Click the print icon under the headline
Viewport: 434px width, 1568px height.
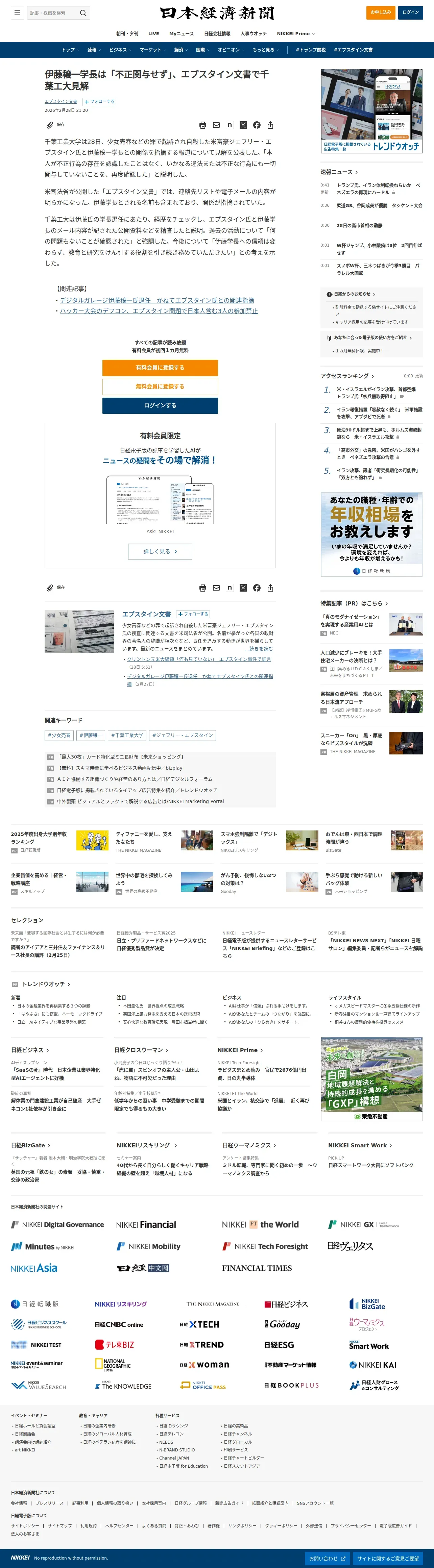pyautogui.click(x=203, y=125)
